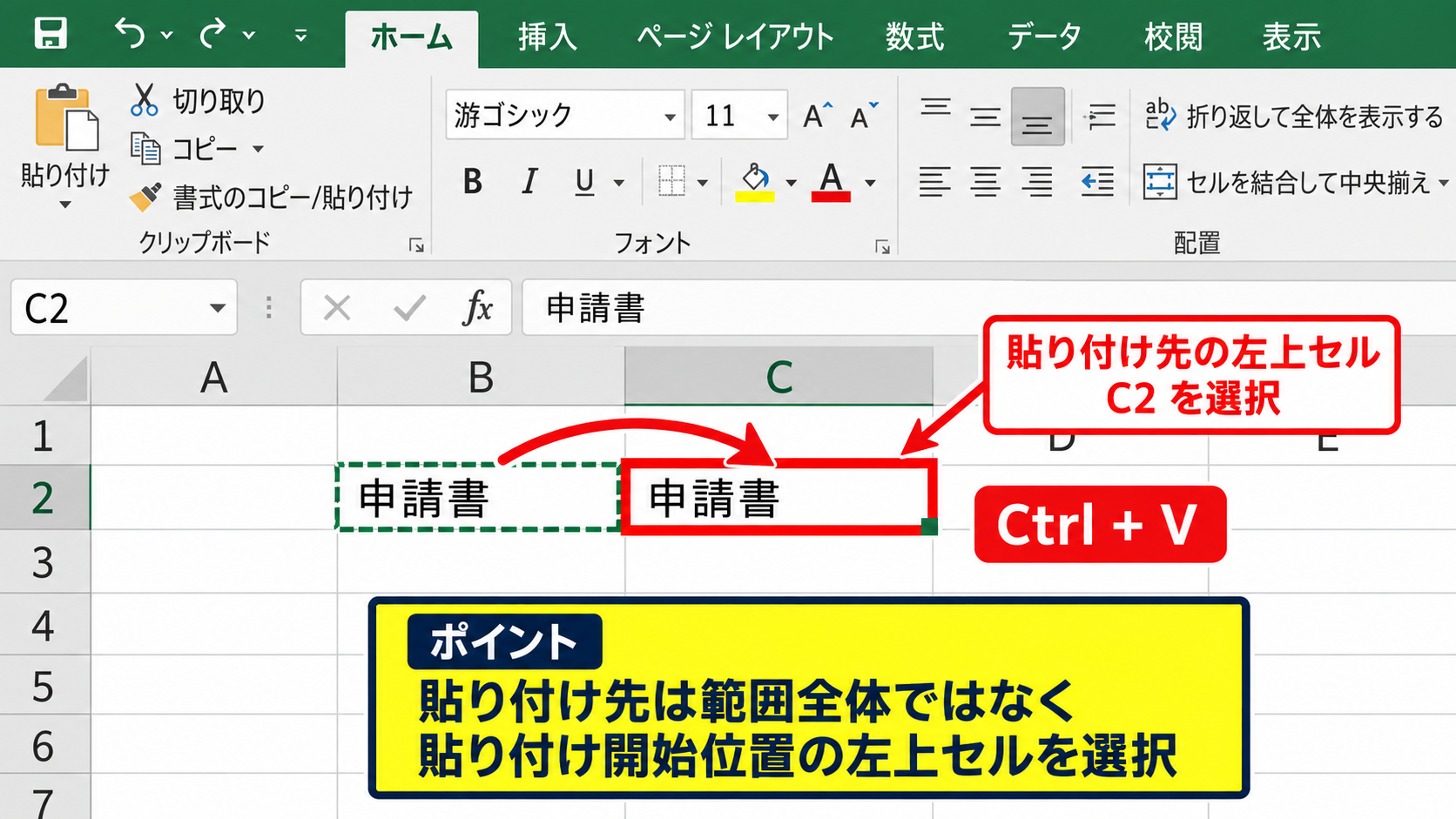The width and height of the screenshot is (1456, 819).
Task: Undo the last action
Action: (x=130, y=34)
